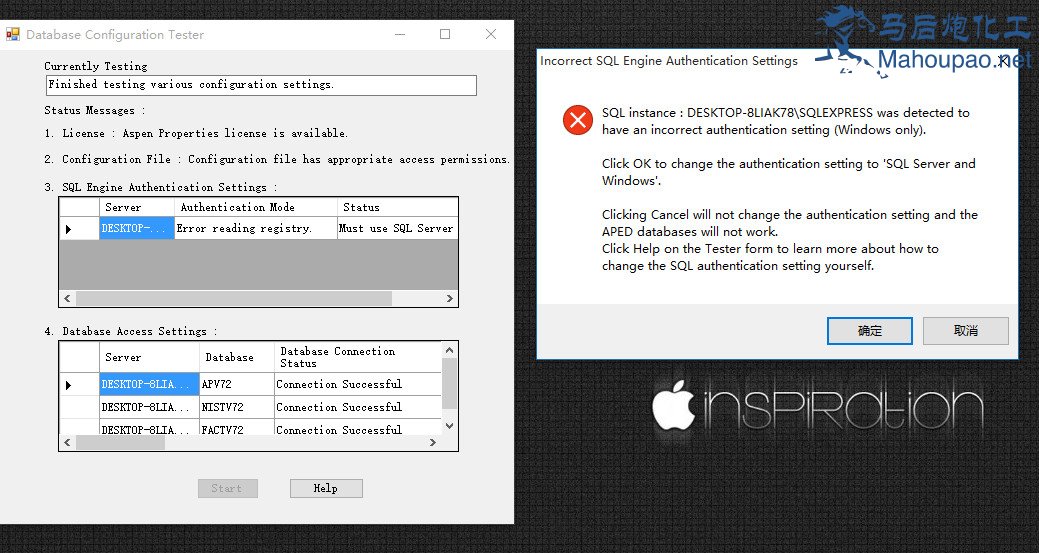Close the Database Configuration Tester window
The width and height of the screenshot is (1039, 553).
click(491, 34)
